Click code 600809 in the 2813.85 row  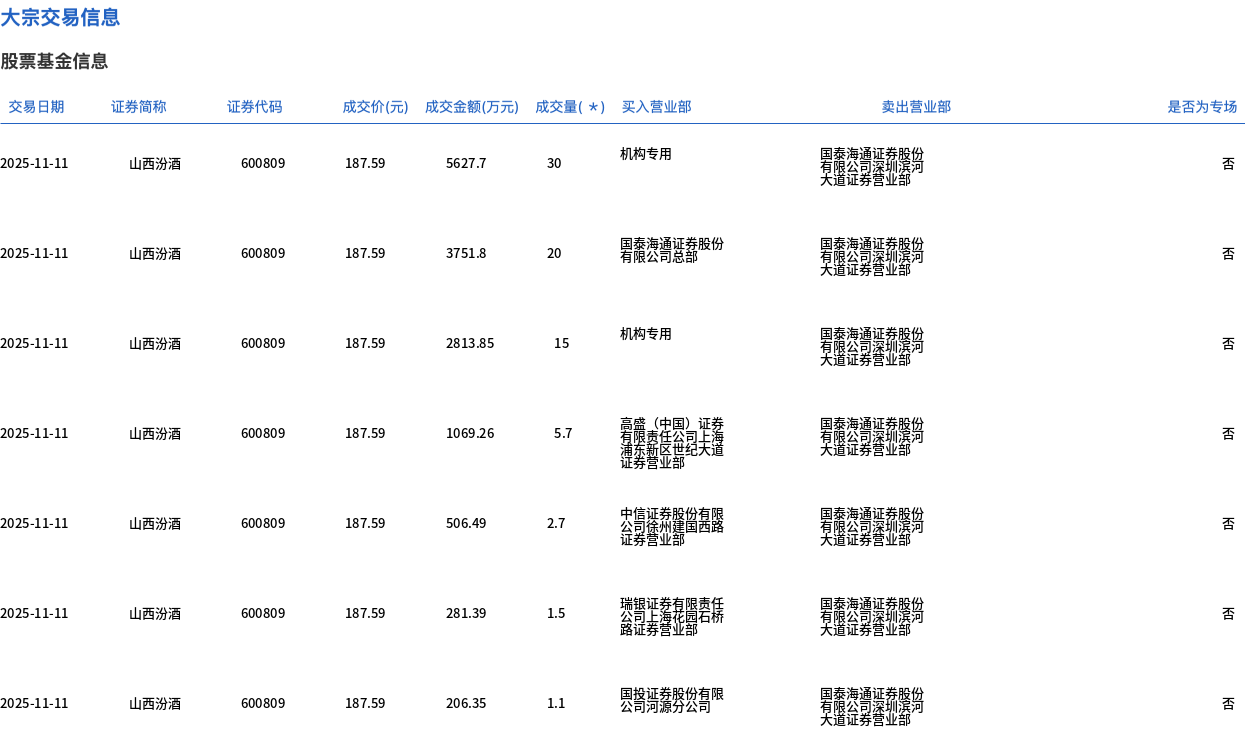click(263, 343)
